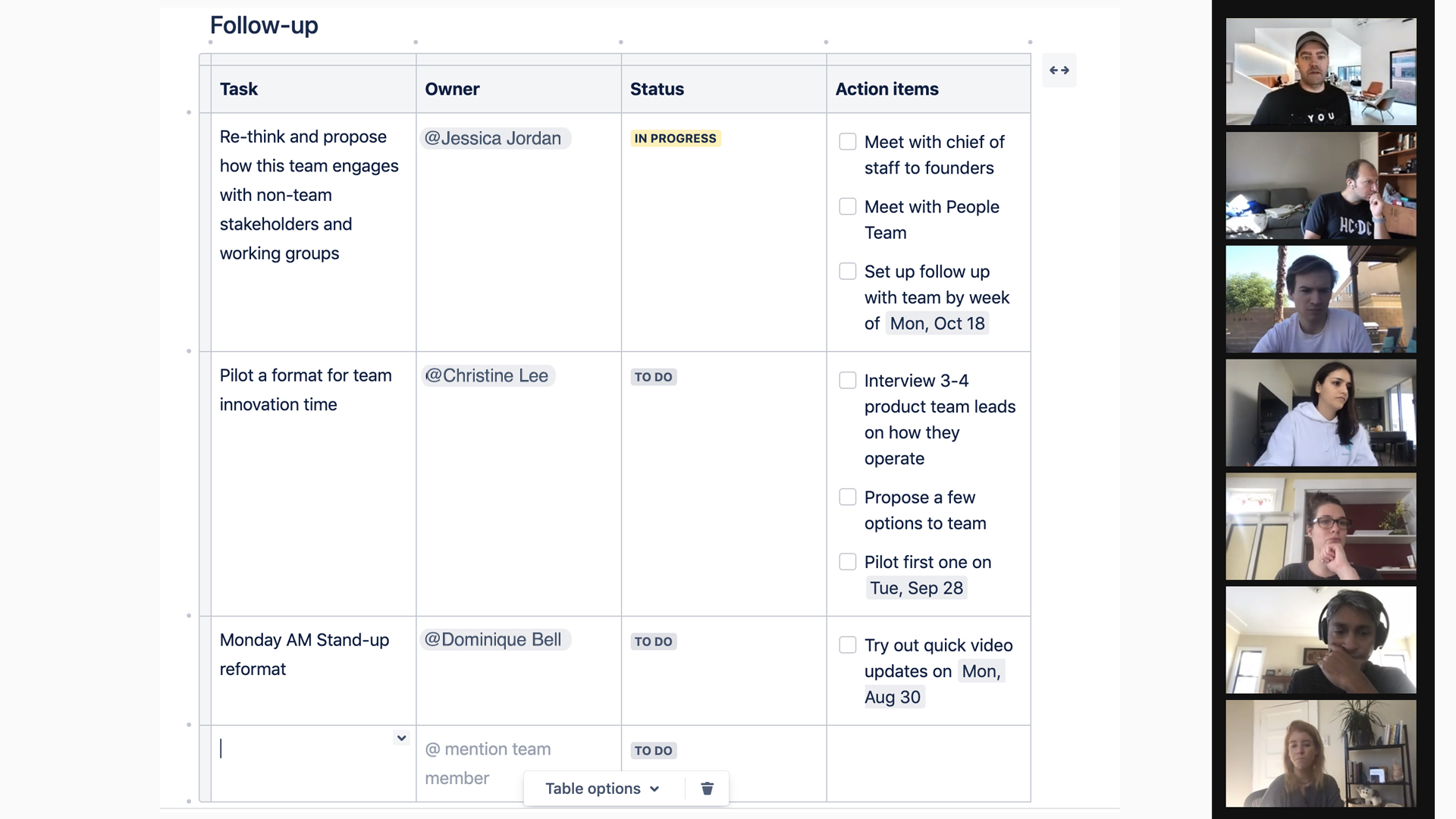Click @Jessica Jordan owner link
This screenshot has width=1456, height=819.
coord(494,137)
